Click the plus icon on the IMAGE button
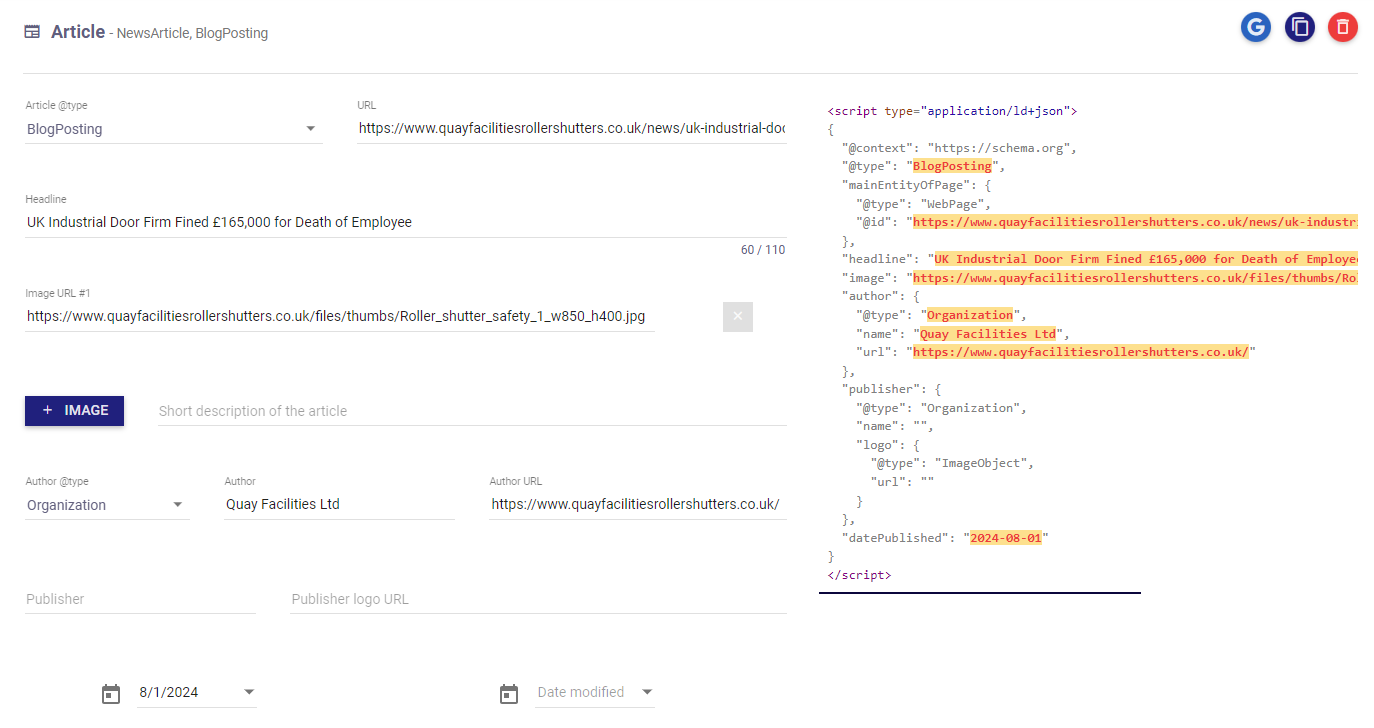 click(x=46, y=410)
